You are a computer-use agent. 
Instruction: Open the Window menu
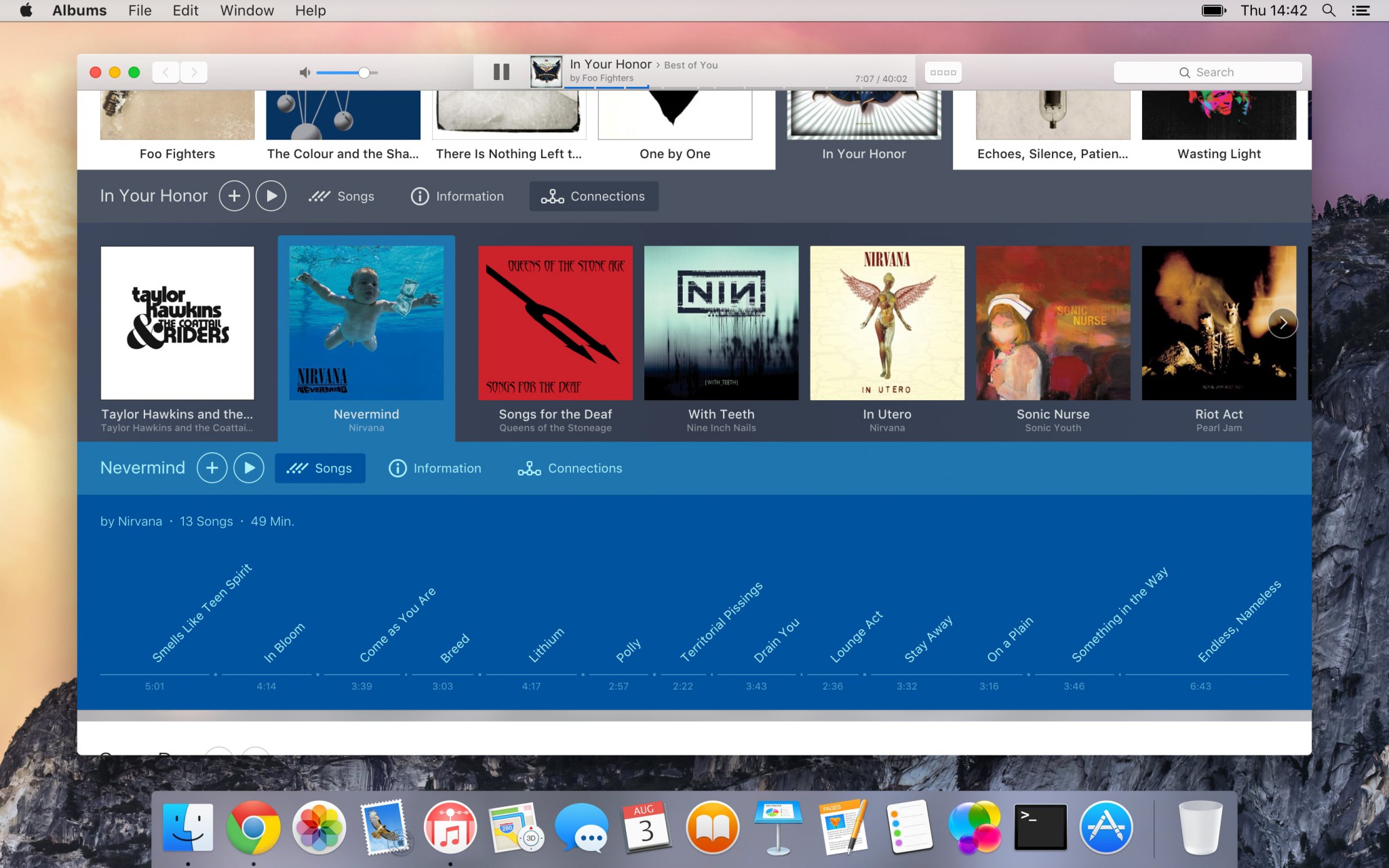[247, 10]
